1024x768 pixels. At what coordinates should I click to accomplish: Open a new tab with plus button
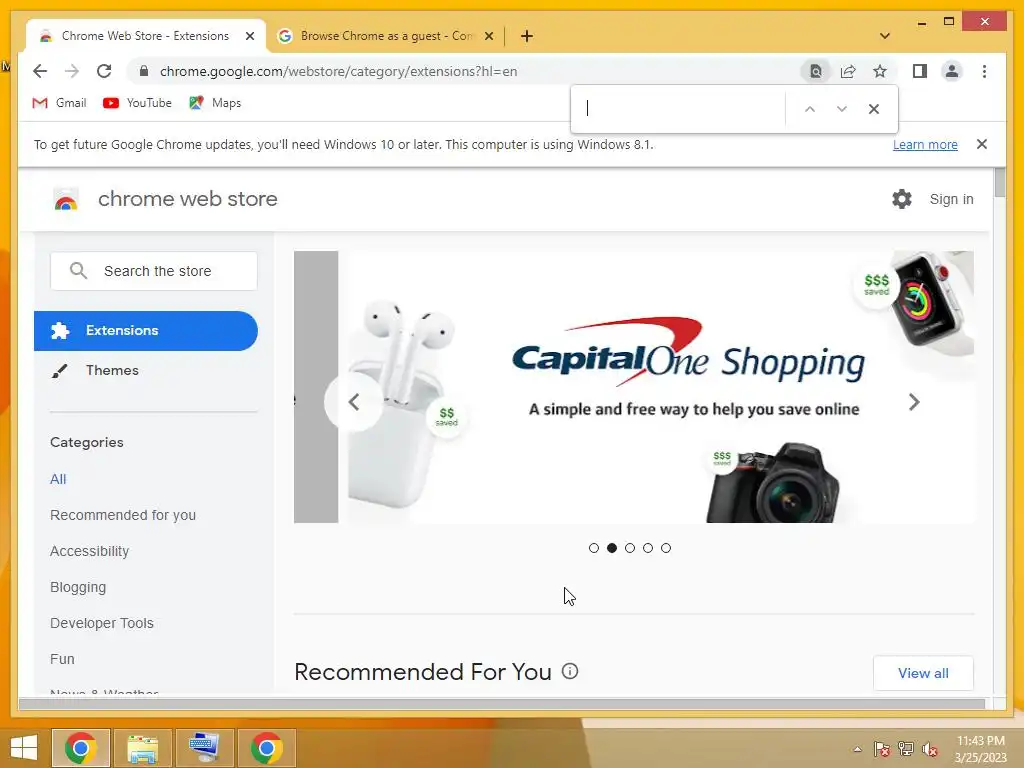pyautogui.click(x=527, y=36)
